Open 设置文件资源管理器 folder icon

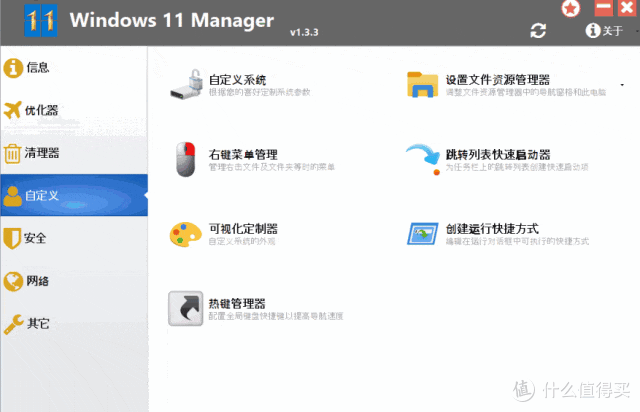(x=422, y=85)
